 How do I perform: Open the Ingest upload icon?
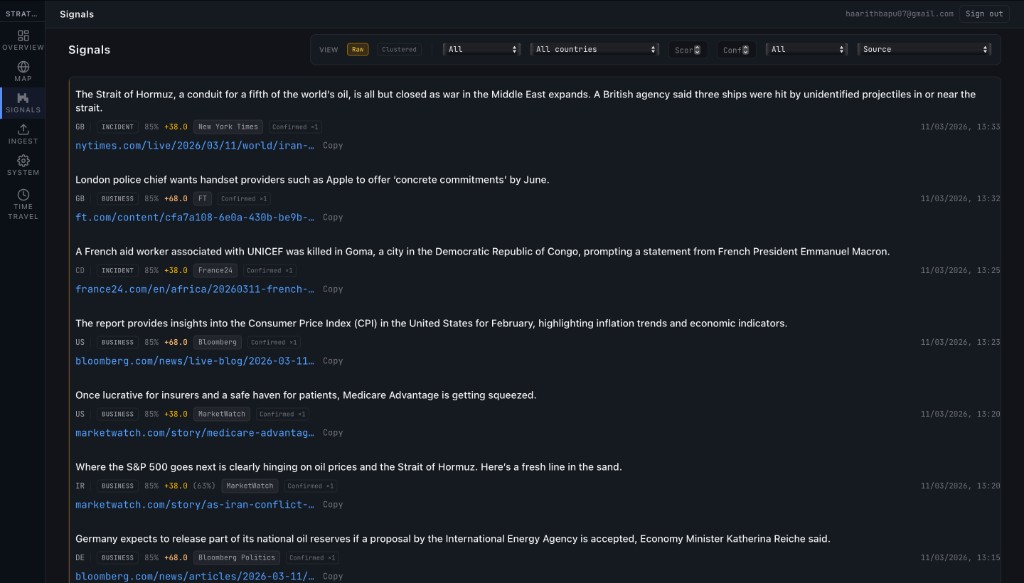pos(22,134)
